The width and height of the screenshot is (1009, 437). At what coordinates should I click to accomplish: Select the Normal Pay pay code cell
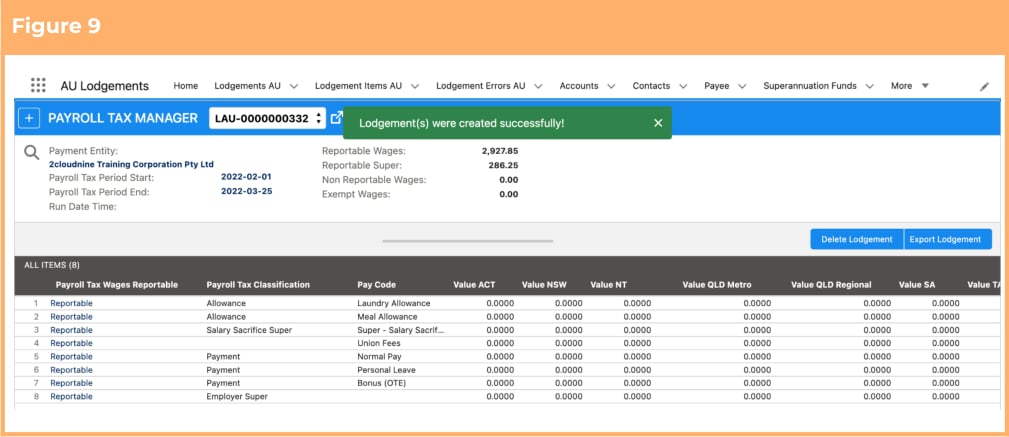coord(378,357)
